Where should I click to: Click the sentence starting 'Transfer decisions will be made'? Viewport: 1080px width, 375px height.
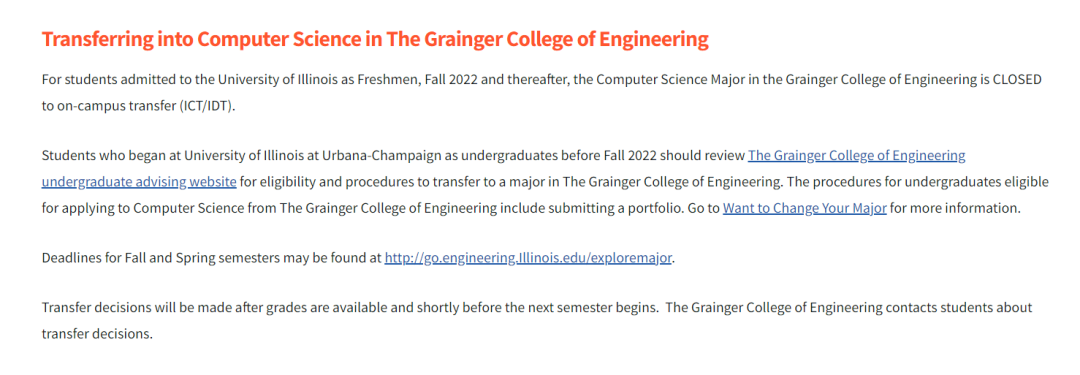(349, 307)
